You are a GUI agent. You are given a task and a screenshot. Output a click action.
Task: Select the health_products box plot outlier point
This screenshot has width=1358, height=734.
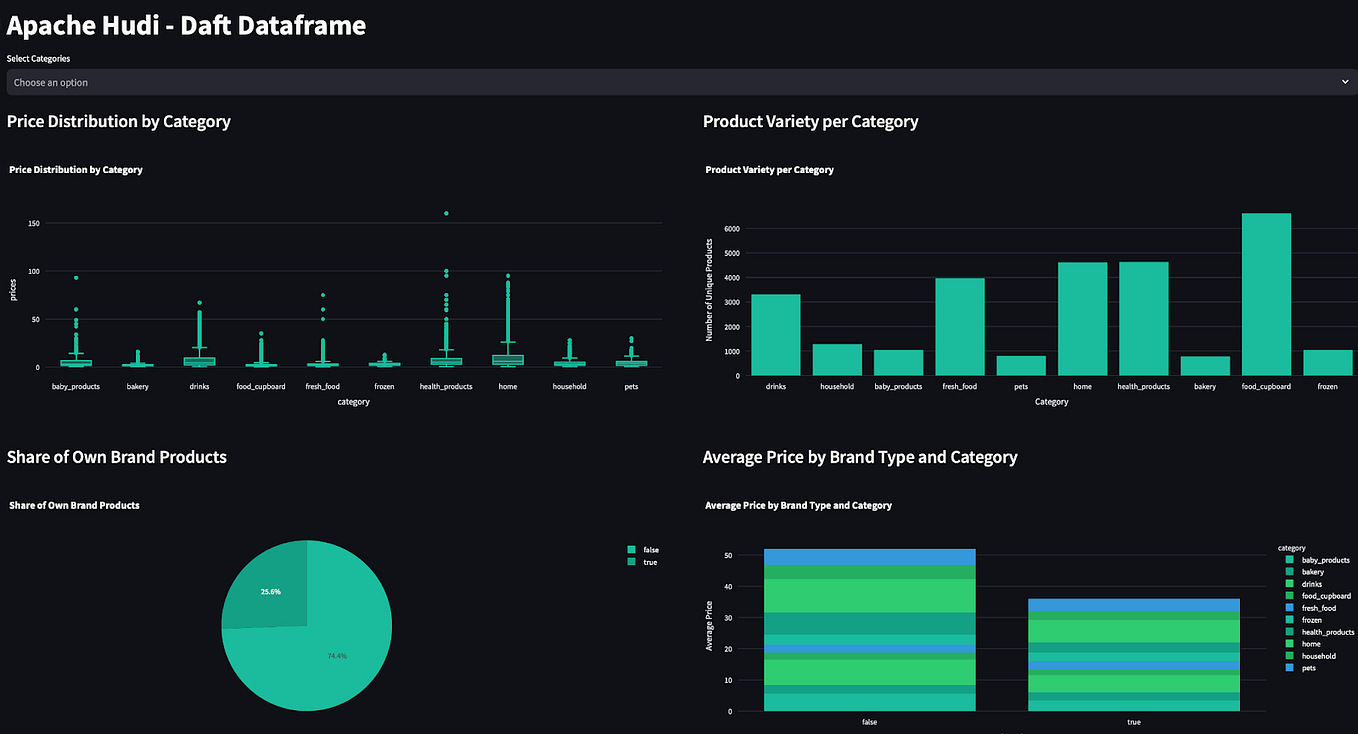click(x=446, y=212)
